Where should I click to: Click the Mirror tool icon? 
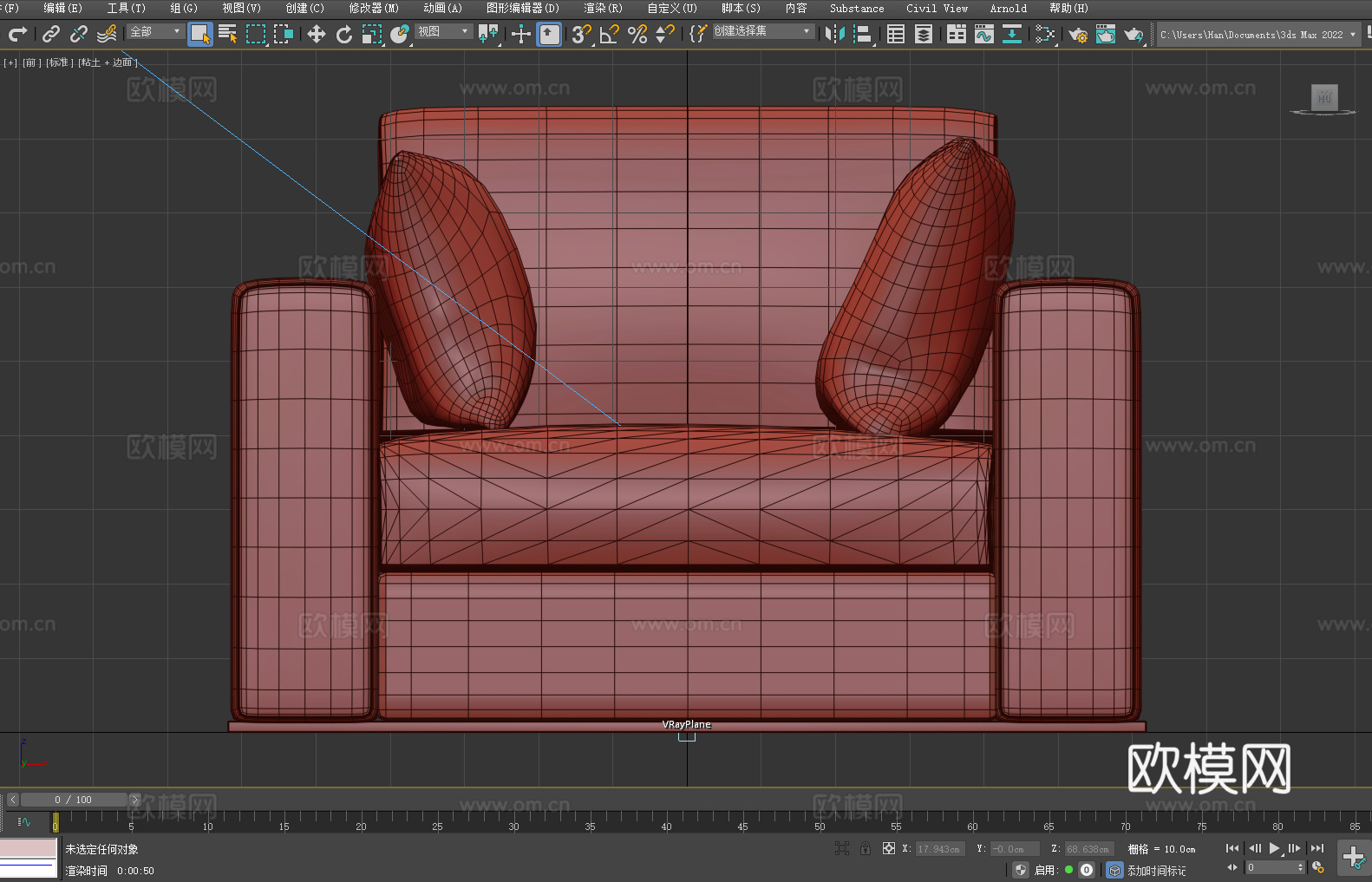coord(835,34)
